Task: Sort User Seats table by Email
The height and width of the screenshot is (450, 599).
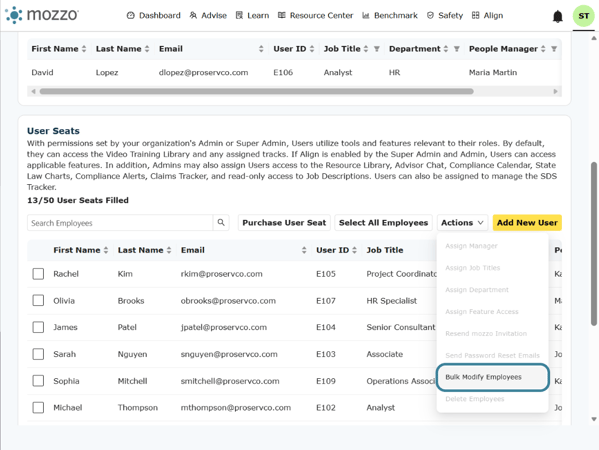Action: [x=304, y=250]
